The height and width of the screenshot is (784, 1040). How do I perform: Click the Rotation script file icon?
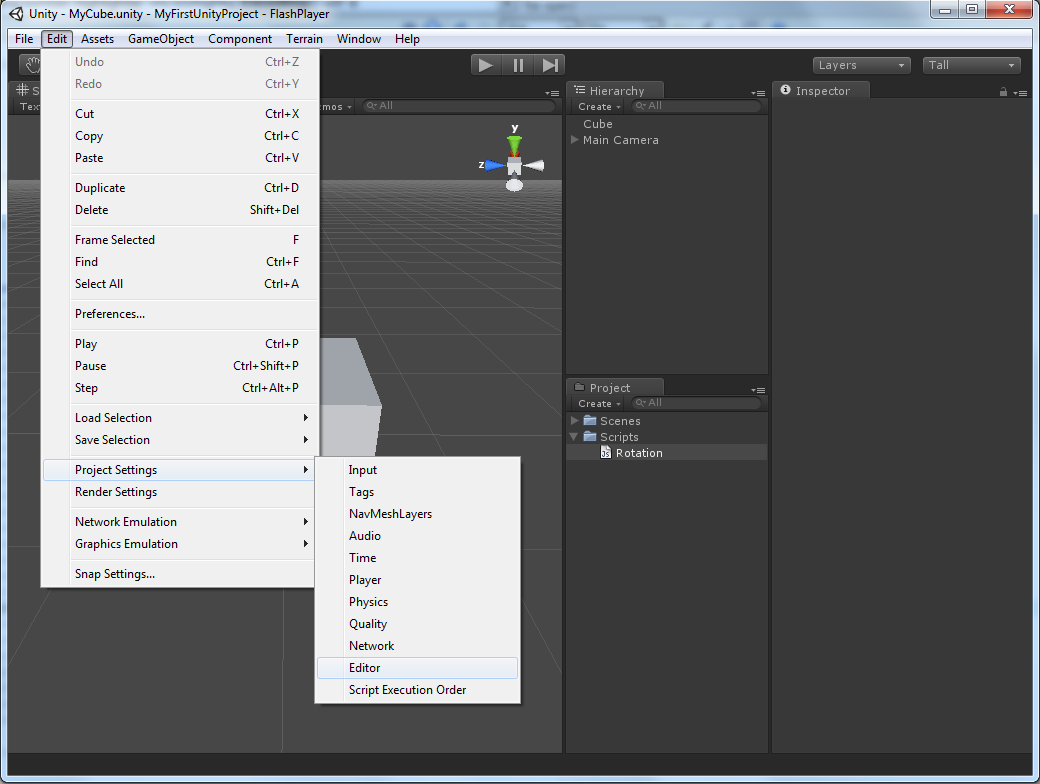[606, 452]
